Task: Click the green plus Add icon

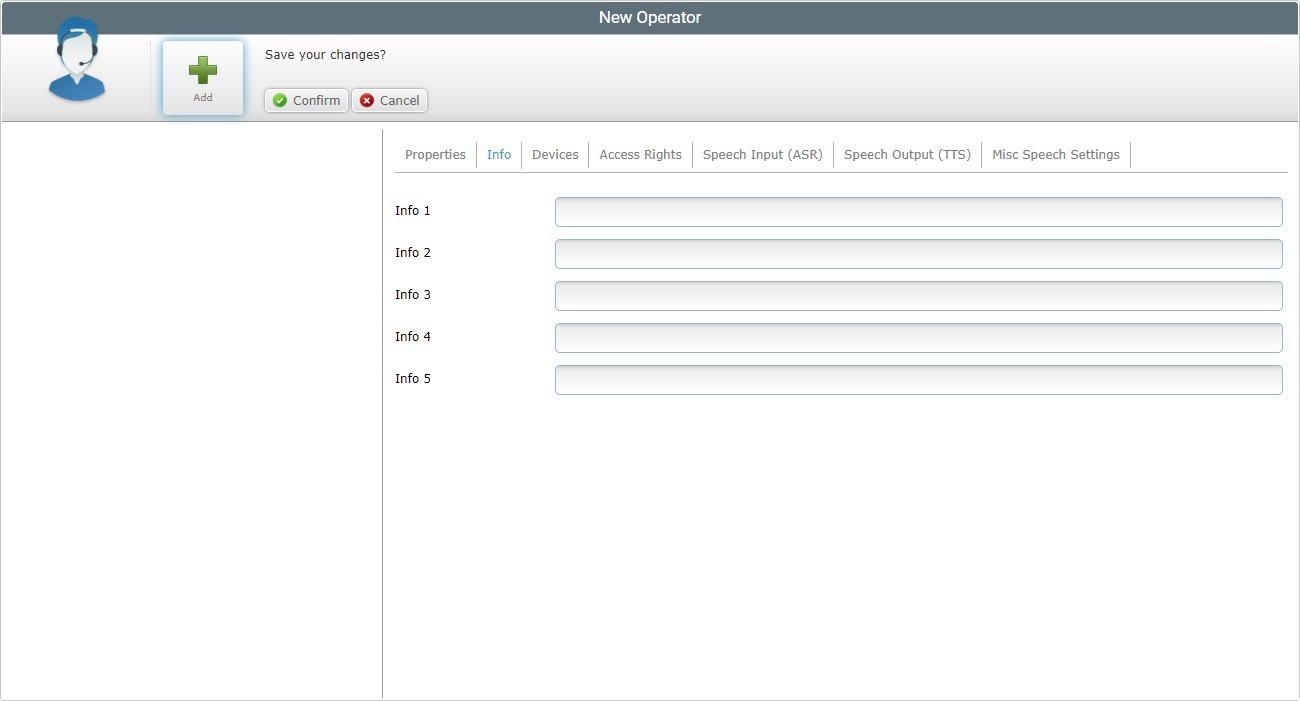Action: pos(203,71)
